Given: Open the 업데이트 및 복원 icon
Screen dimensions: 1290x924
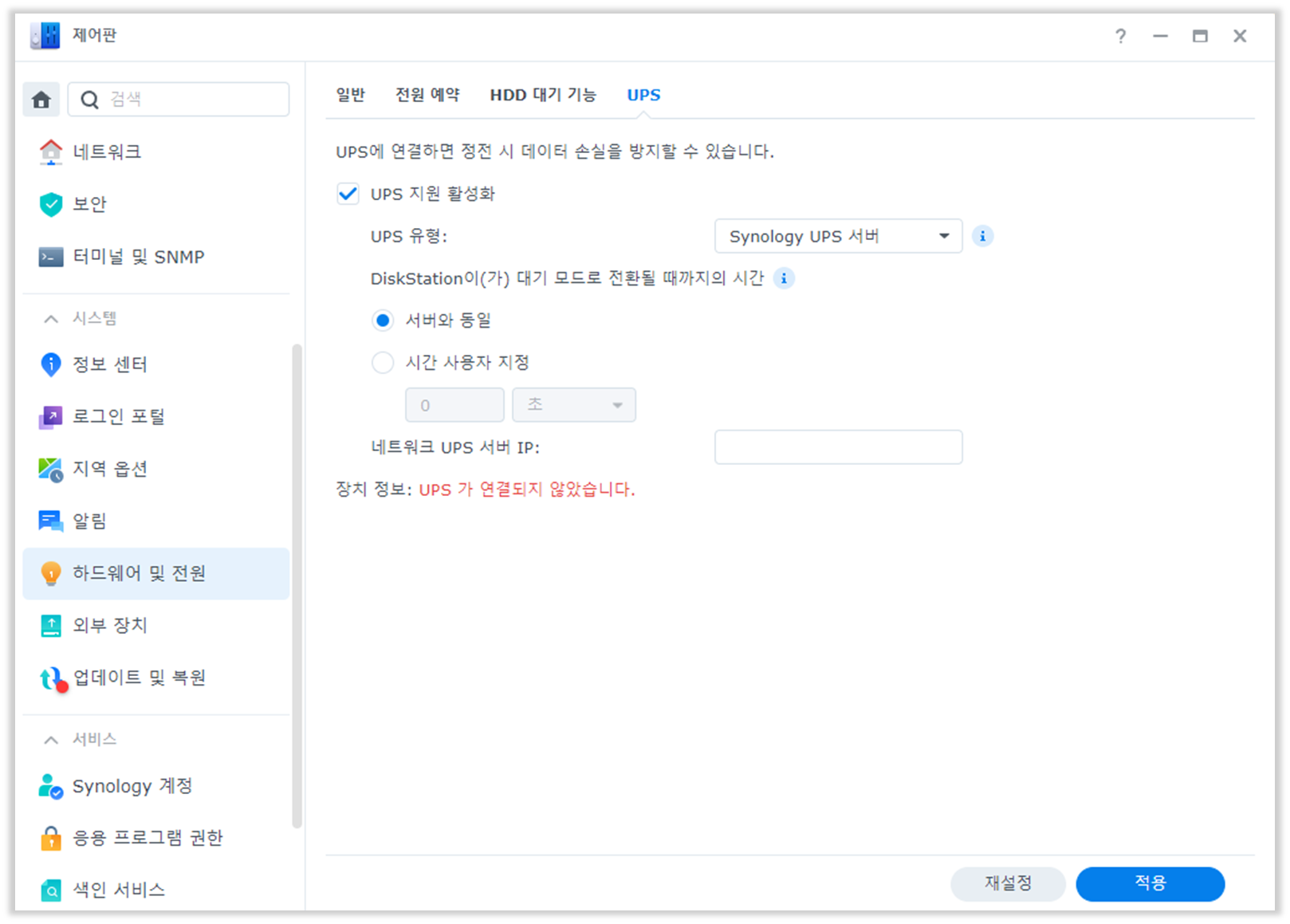Looking at the screenshot, I should 53,678.
